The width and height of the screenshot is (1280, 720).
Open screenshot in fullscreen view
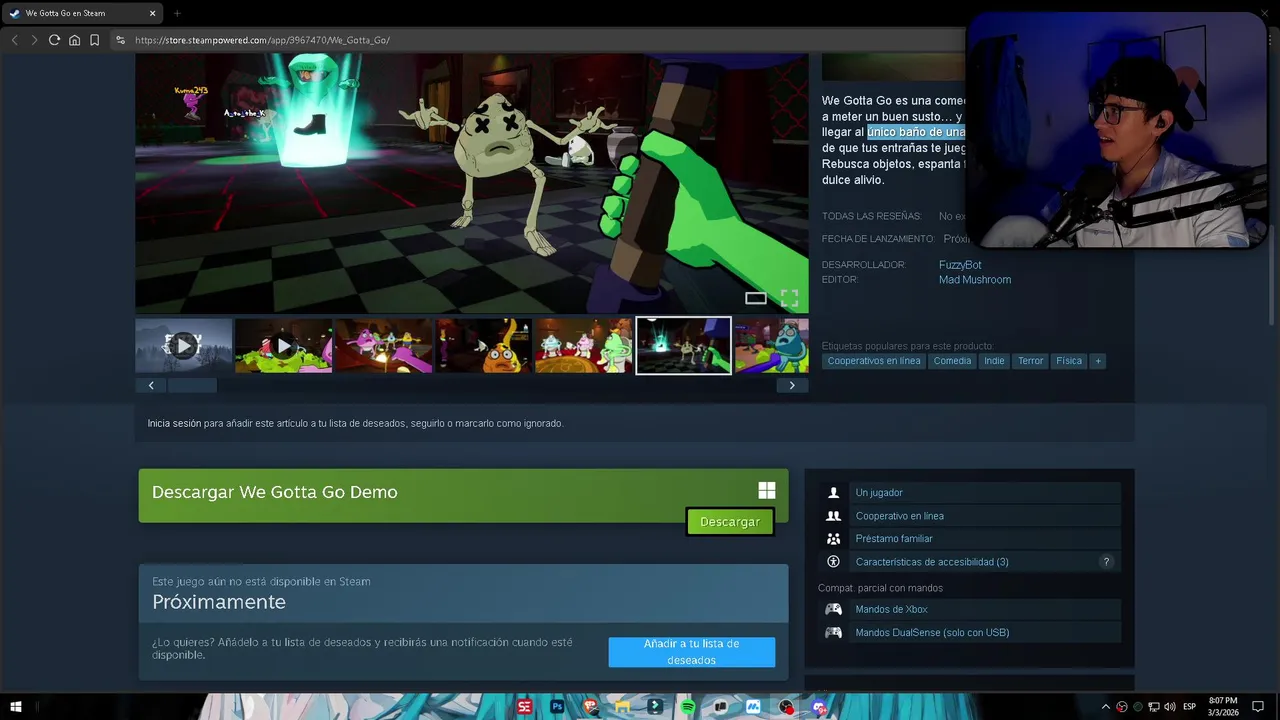(789, 298)
